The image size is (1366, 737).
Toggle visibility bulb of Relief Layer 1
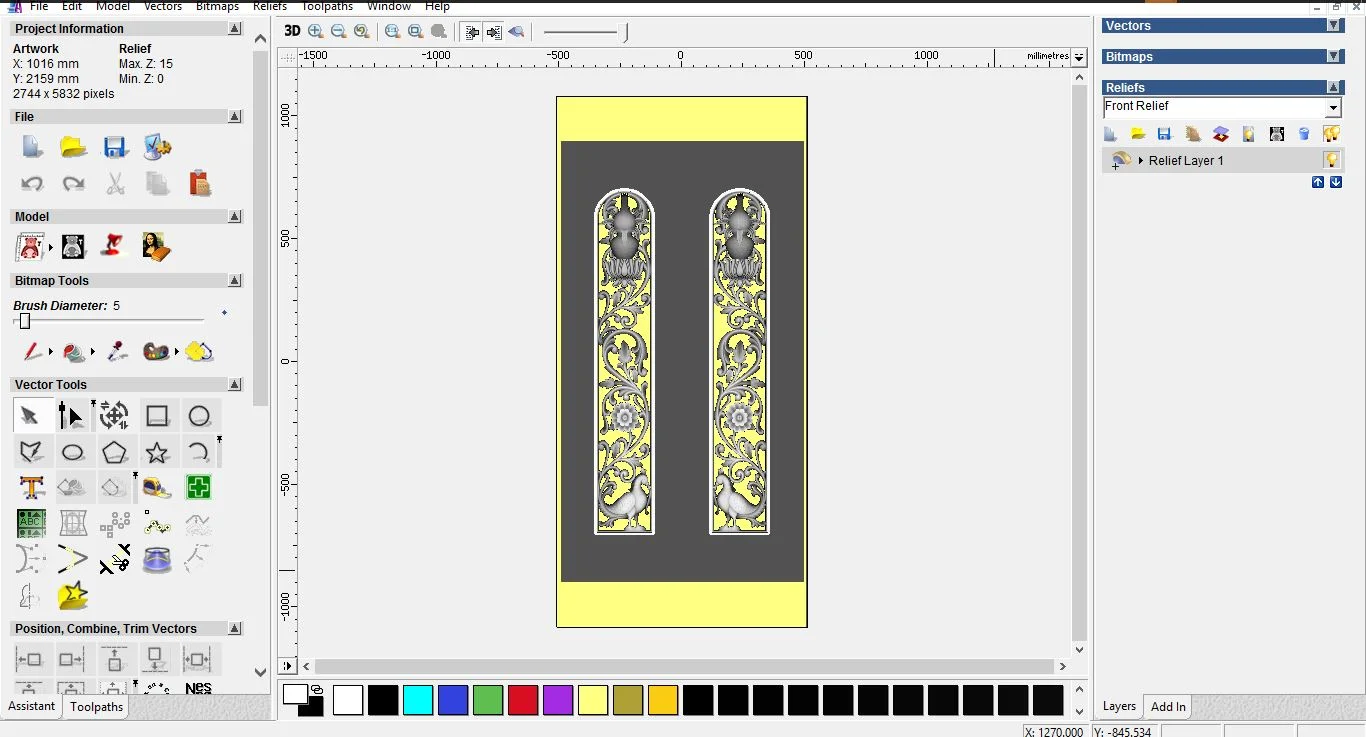1331,160
